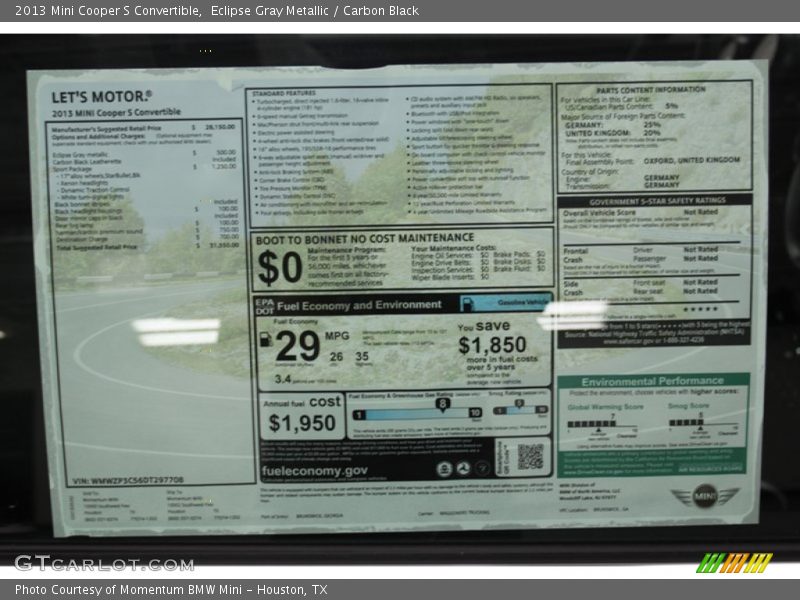Click the five stars in safety ratings
This screenshot has width=800, height=600.
pyautogui.click(x=701, y=309)
